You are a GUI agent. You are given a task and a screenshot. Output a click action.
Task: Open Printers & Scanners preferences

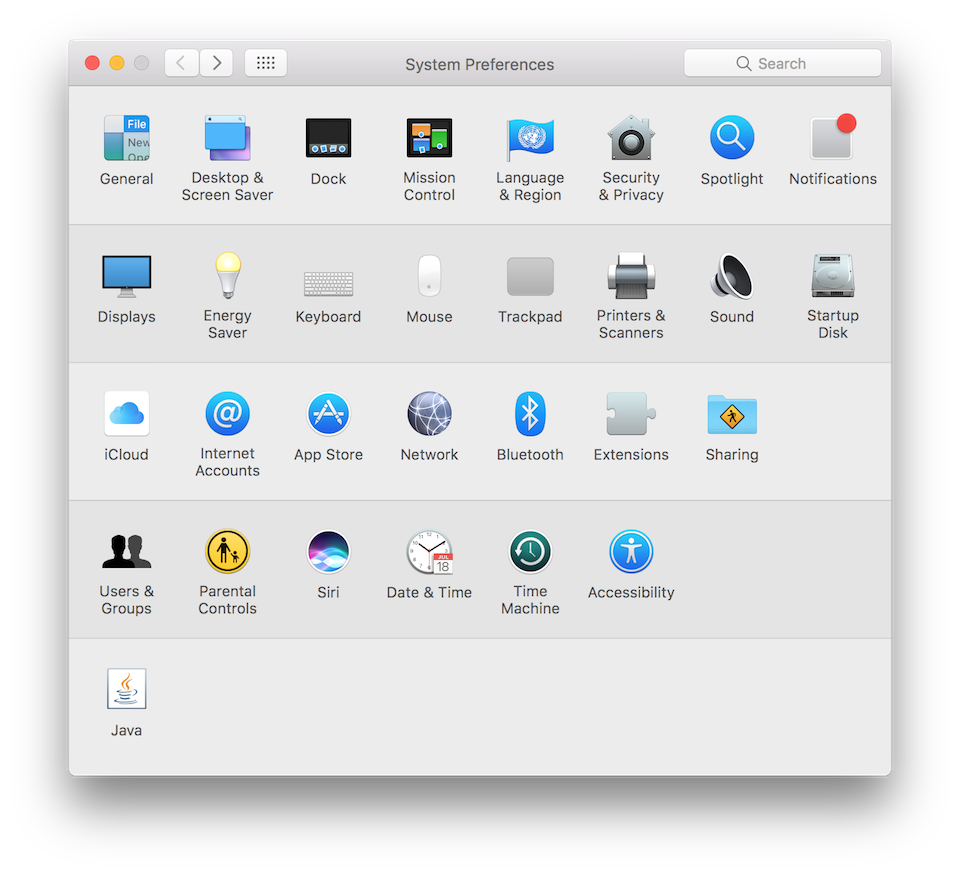pos(631,277)
